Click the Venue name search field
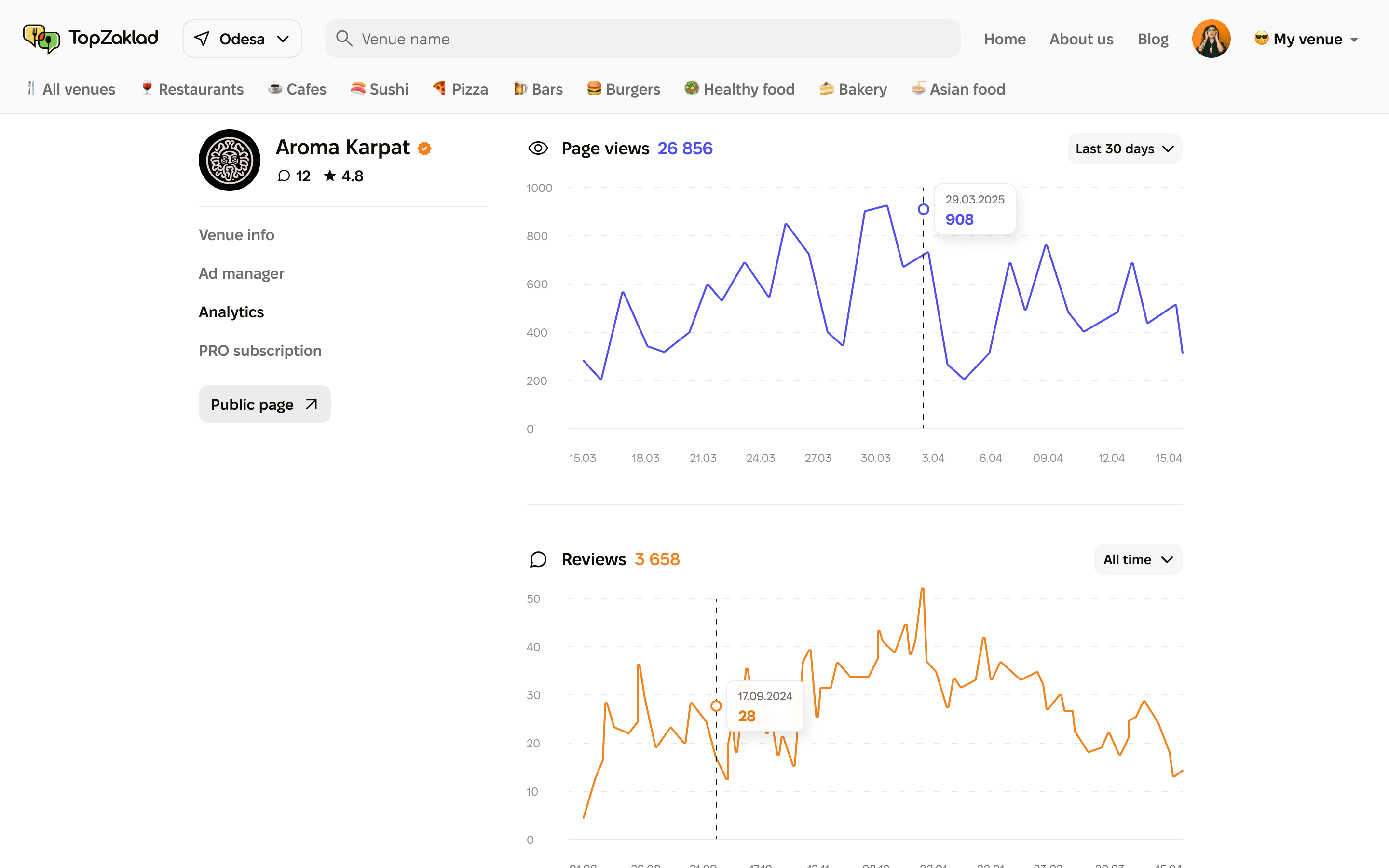Image resolution: width=1389 pixels, height=868 pixels. click(643, 39)
